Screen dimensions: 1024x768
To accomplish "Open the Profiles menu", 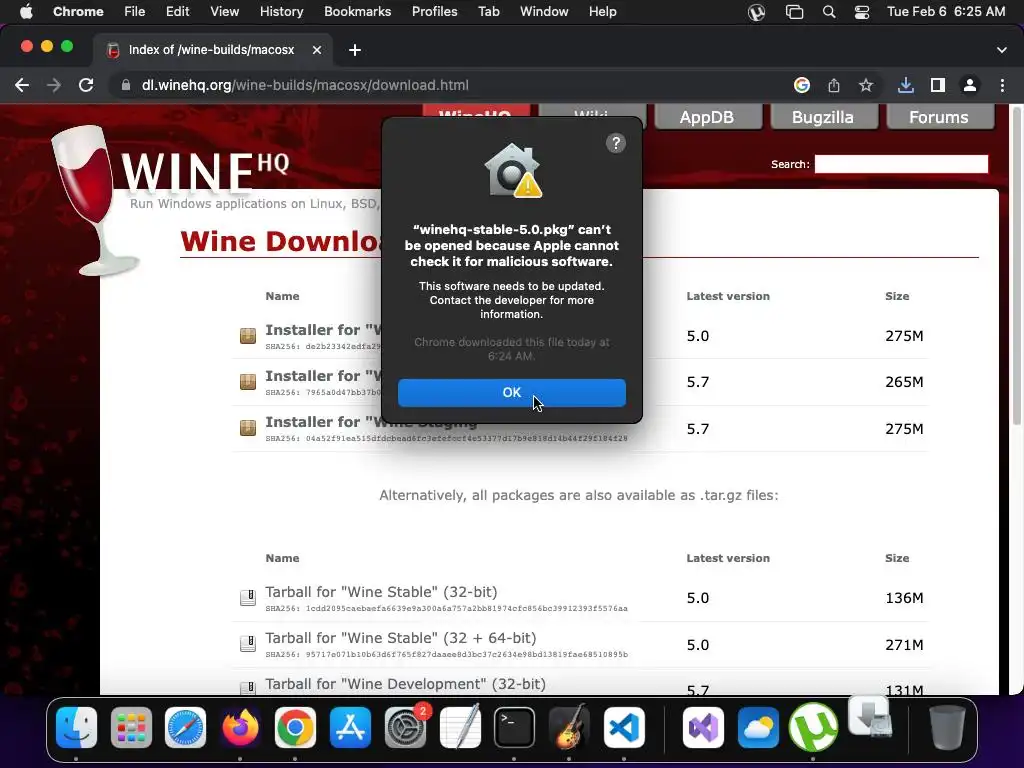I will (434, 11).
